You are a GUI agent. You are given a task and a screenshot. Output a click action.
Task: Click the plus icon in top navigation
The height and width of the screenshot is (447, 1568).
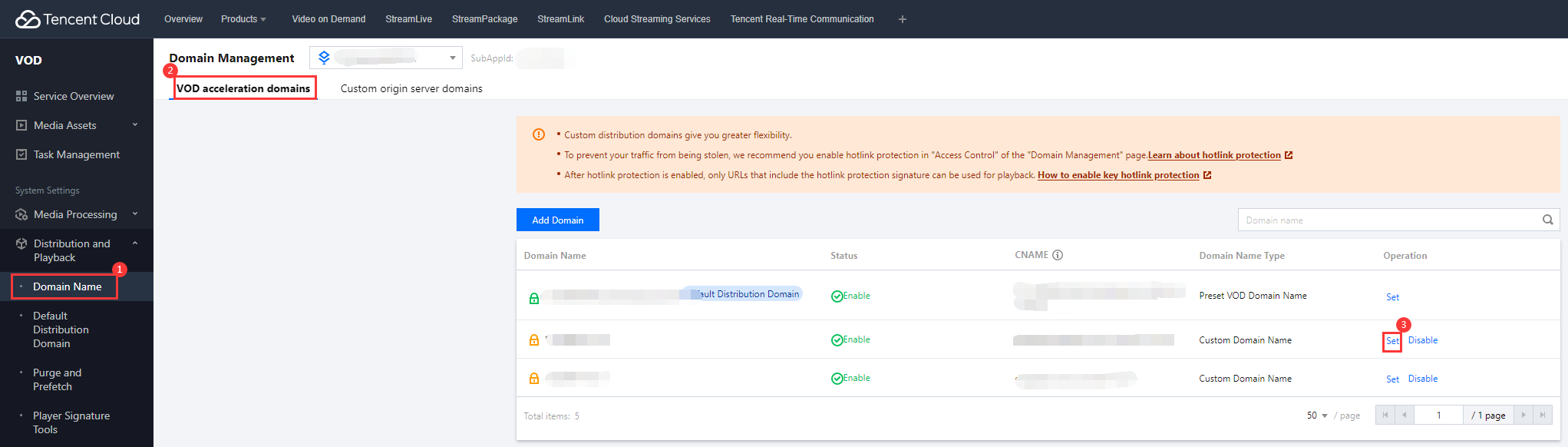(902, 19)
